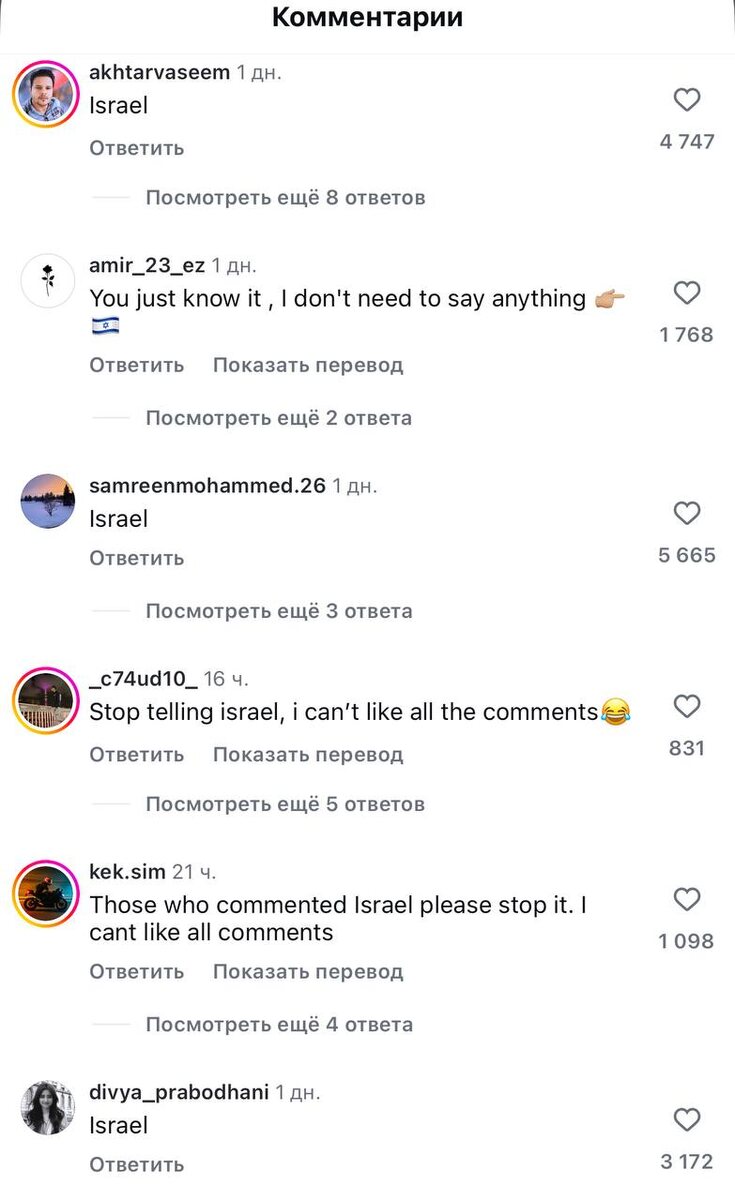
Task: Expand 8 more replies under akhtarvaseem
Action: pyautogui.click(x=285, y=198)
